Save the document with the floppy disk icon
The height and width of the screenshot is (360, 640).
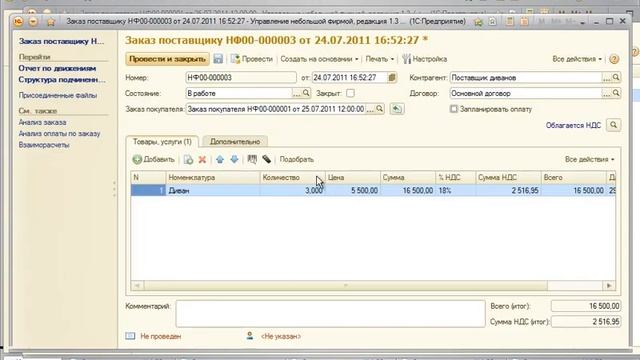coord(218,59)
